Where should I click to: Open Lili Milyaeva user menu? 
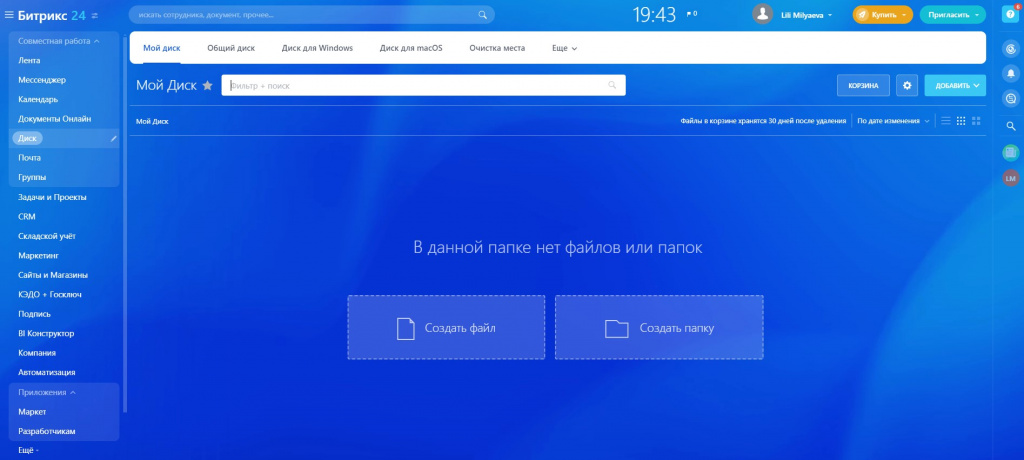point(807,14)
